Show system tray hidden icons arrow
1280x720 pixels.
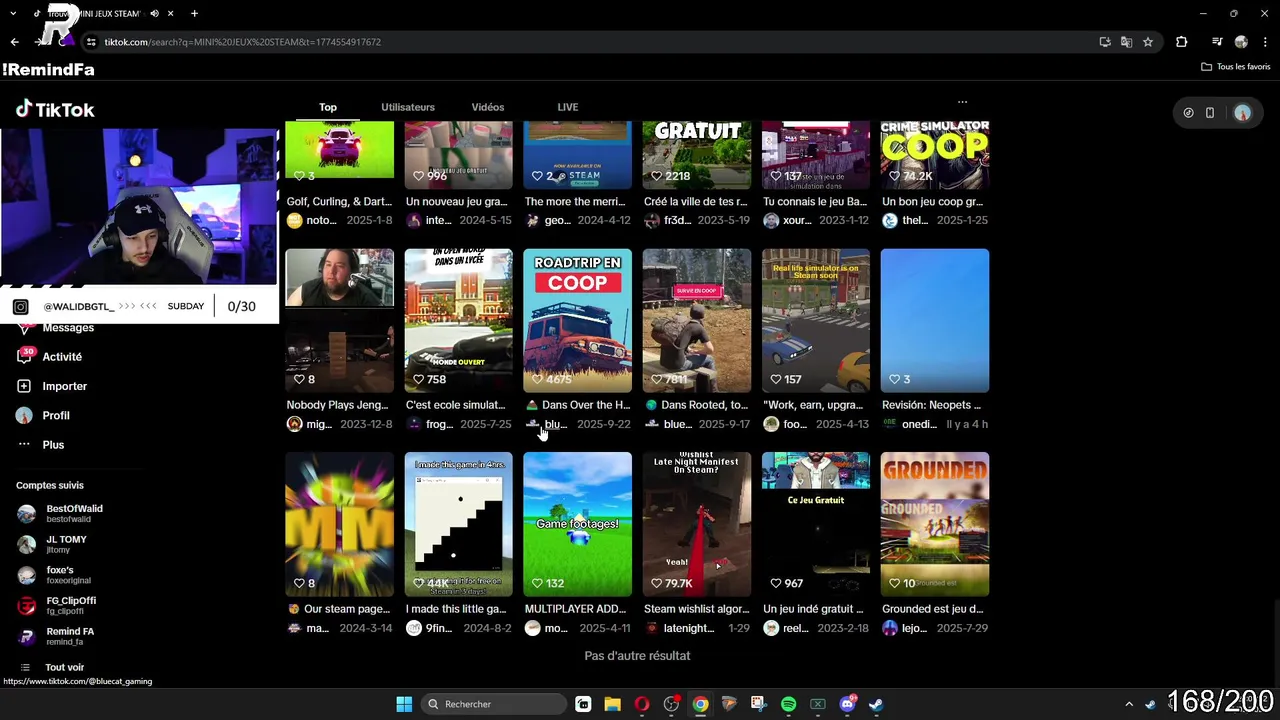pos(1129,704)
